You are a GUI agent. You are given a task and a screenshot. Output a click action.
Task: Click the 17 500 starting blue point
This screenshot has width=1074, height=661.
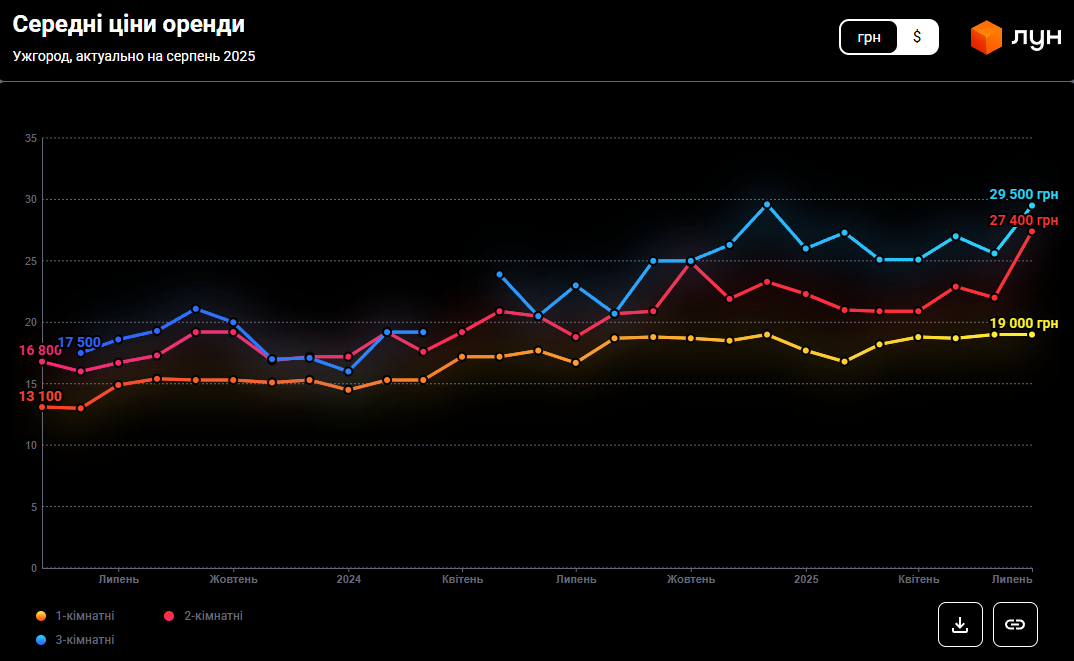81,353
